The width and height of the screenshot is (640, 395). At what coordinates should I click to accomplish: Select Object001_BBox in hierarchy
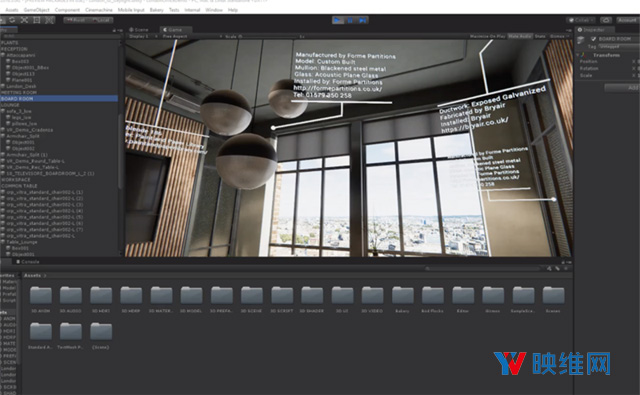click(x=59, y=68)
